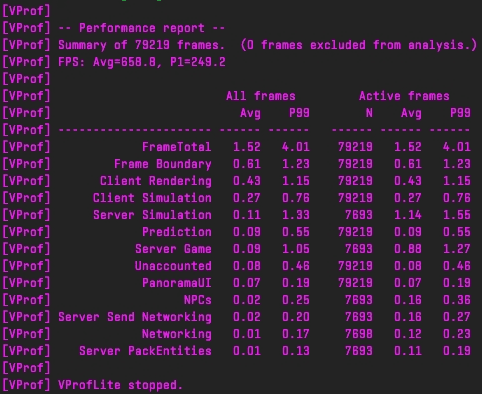The width and height of the screenshot is (482, 394).
Task: Select the 'Frame Boundary' row label
Action: click(x=163, y=164)
